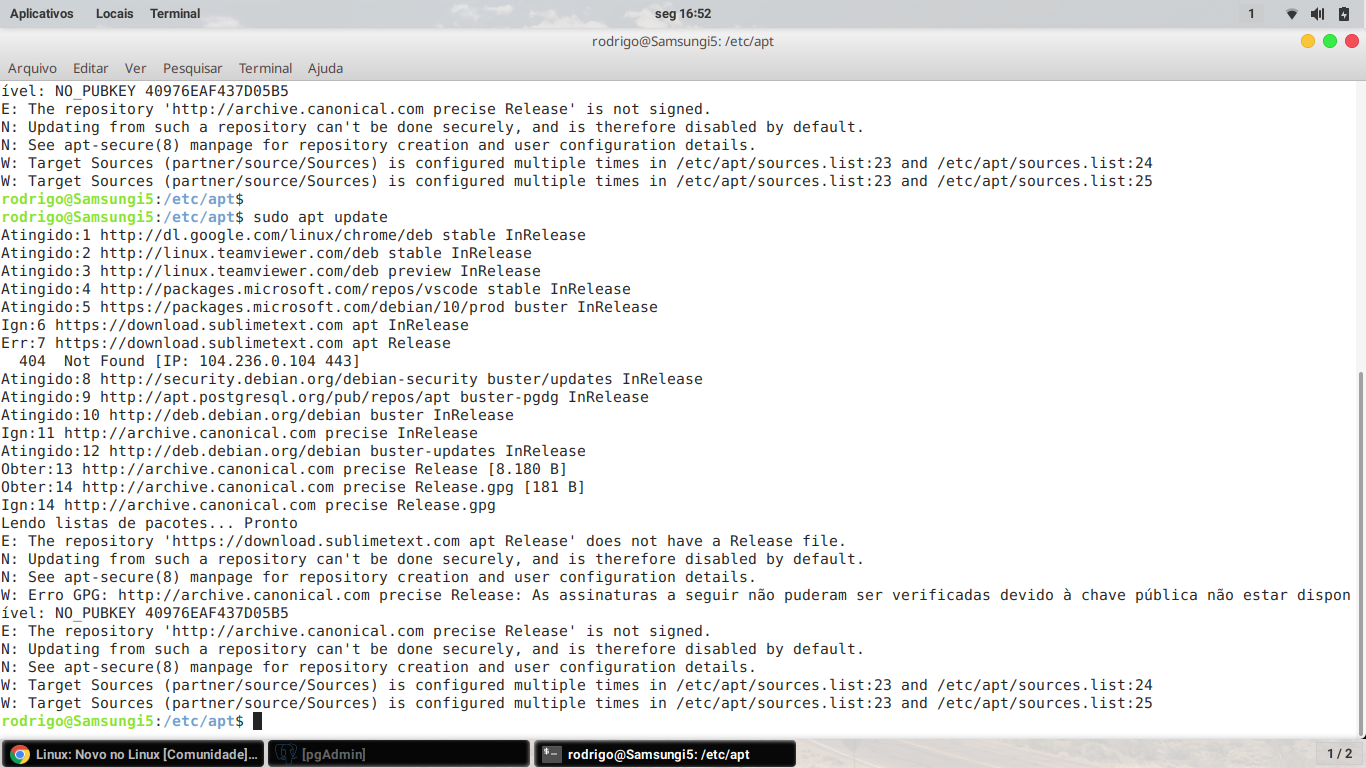
Task: Click the '404 Not Found [IP: 104.236.0.104 443]' line
Action: [189, 361]
